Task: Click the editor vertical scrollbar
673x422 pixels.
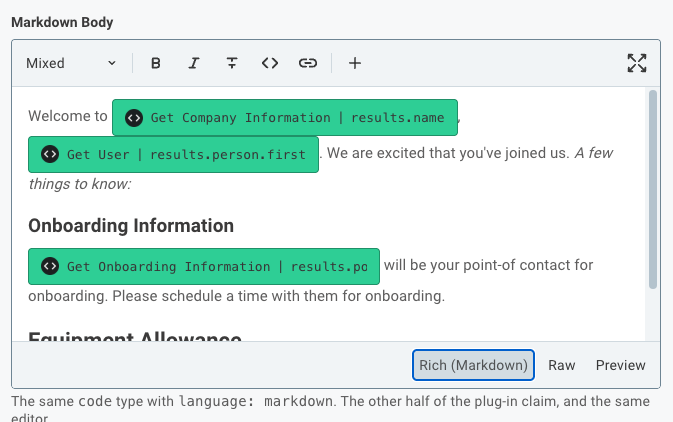Action: coord(653,189)
